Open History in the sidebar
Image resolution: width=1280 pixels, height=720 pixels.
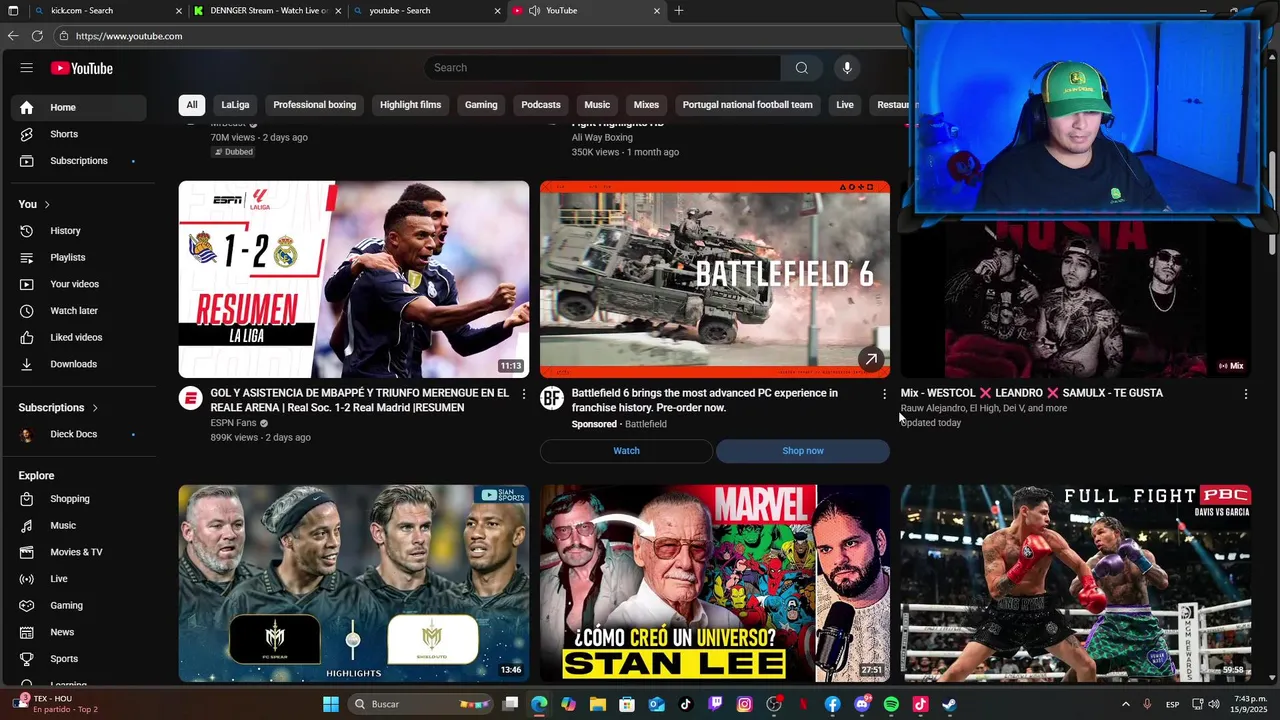[80, 231]
